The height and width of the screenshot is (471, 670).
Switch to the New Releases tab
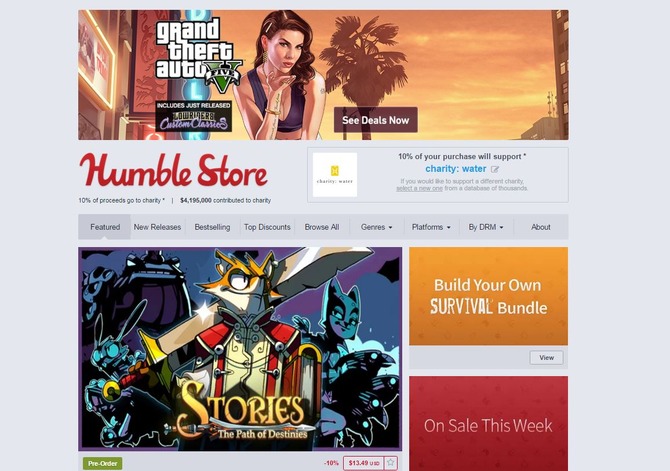(157, 227)
